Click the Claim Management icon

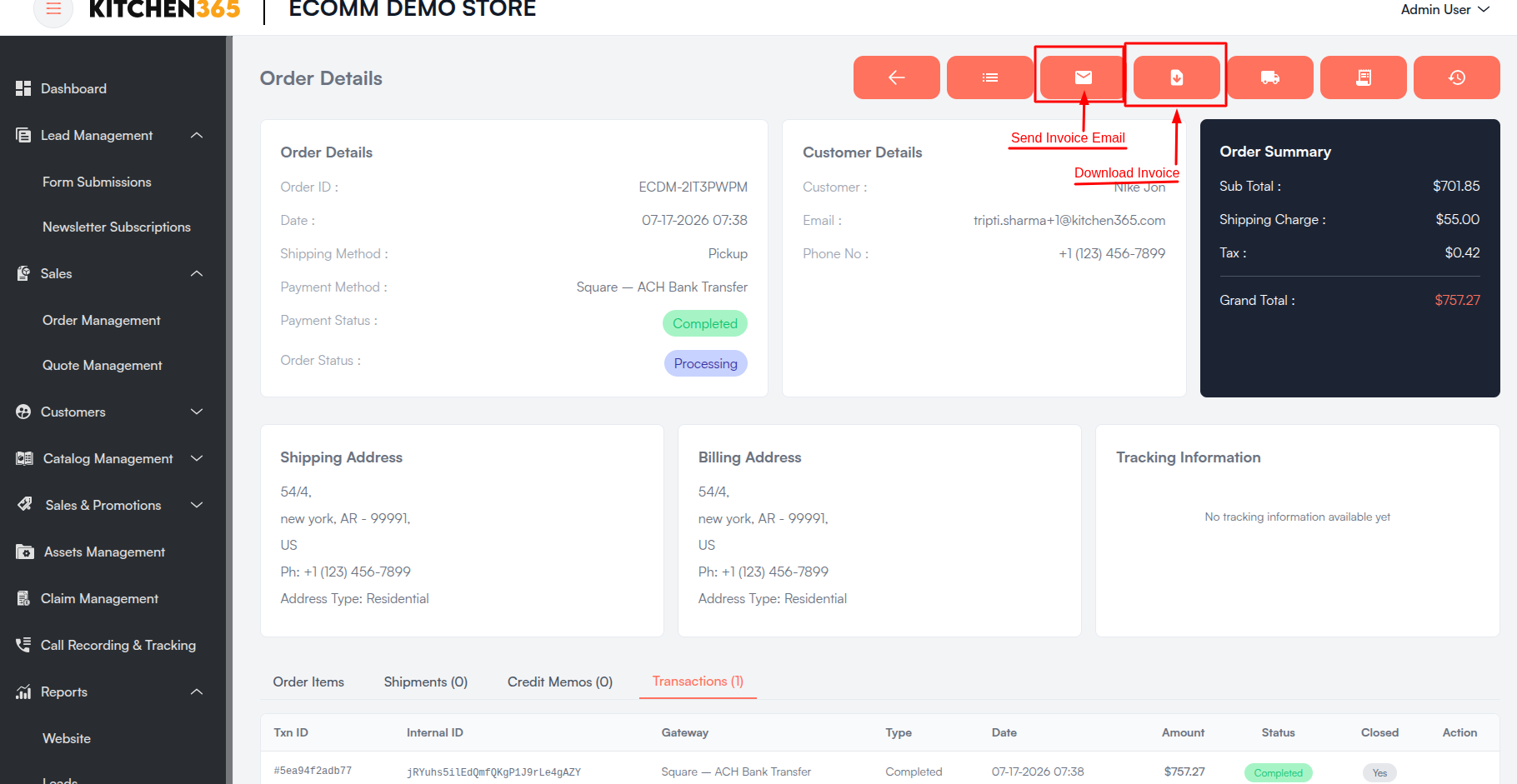click(23, 598)
